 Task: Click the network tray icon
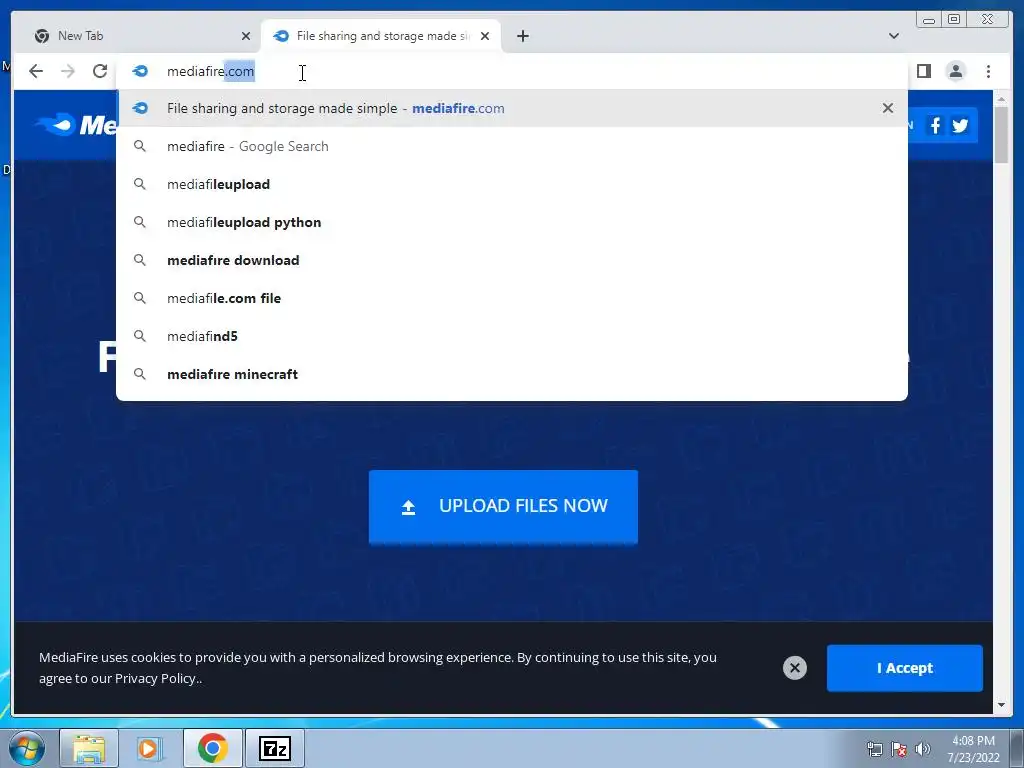click(x=874, y=749)
